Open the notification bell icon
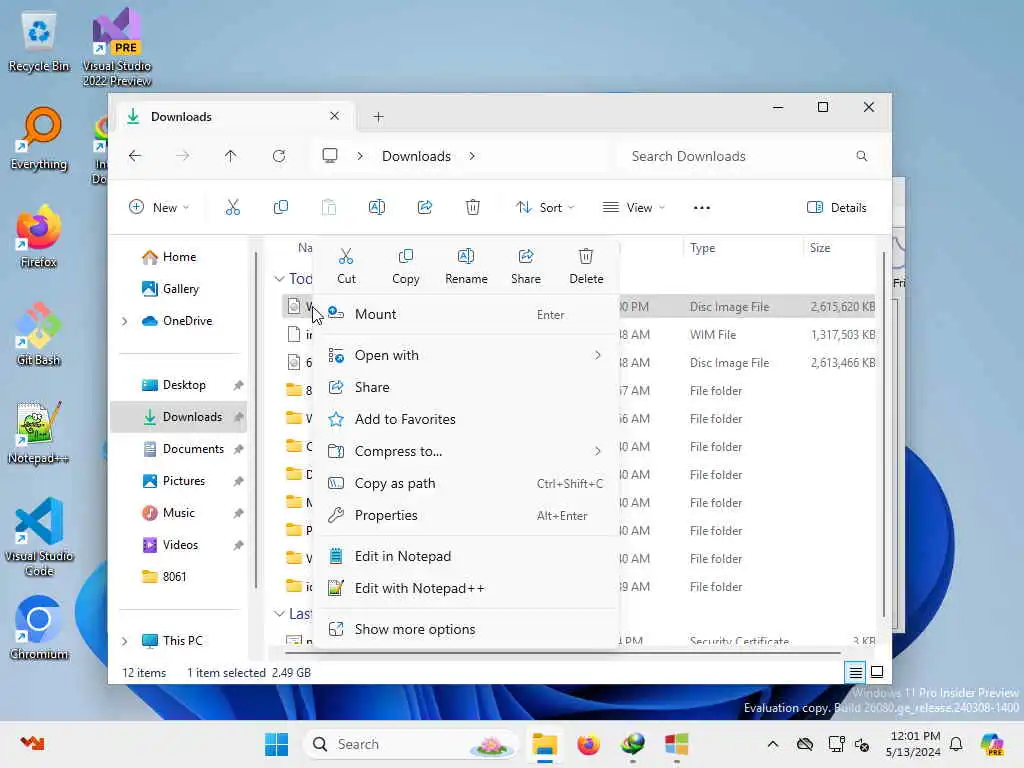 click(x=956, y=744)
